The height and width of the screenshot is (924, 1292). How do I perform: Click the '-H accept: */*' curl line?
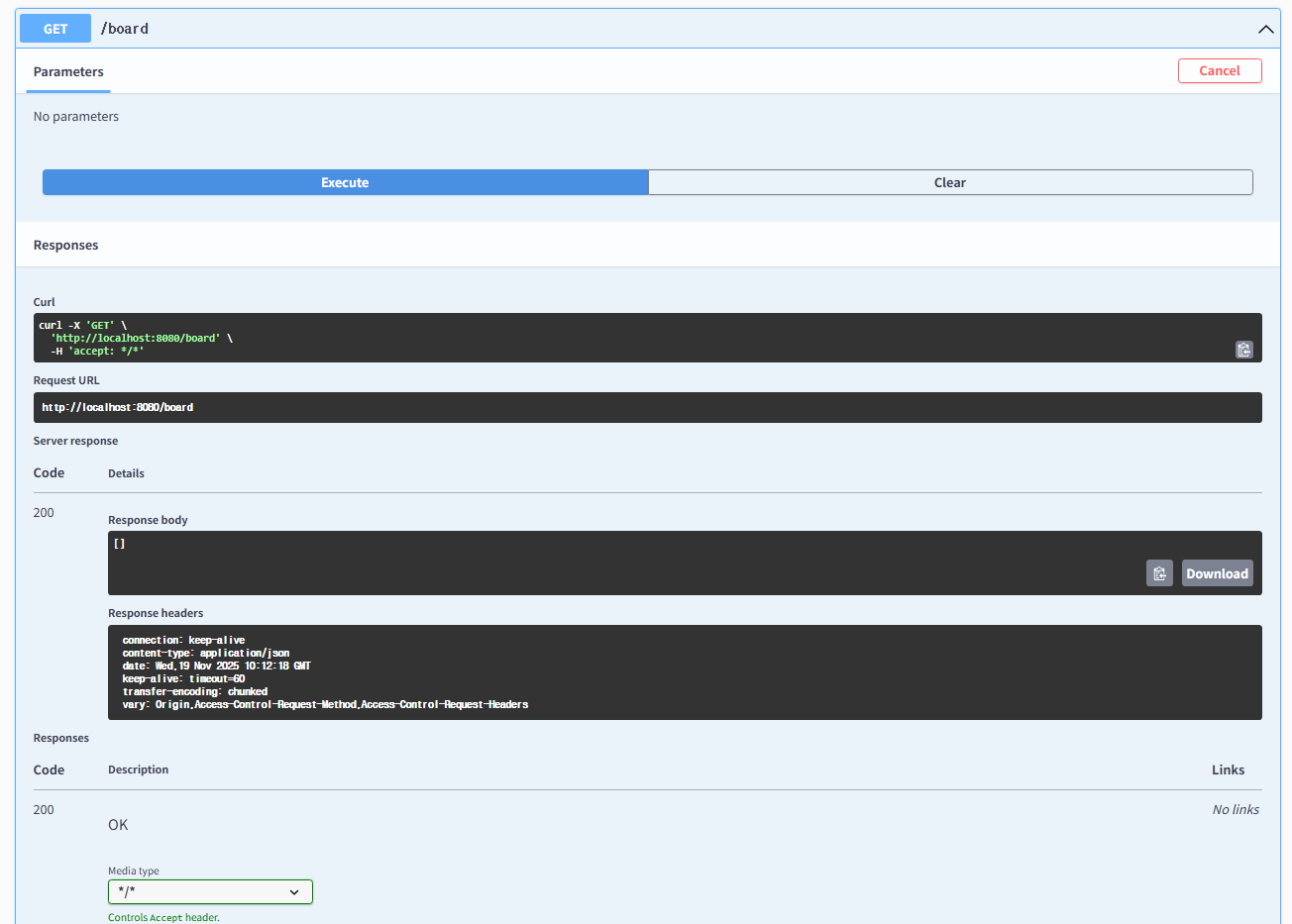point(97,351)
